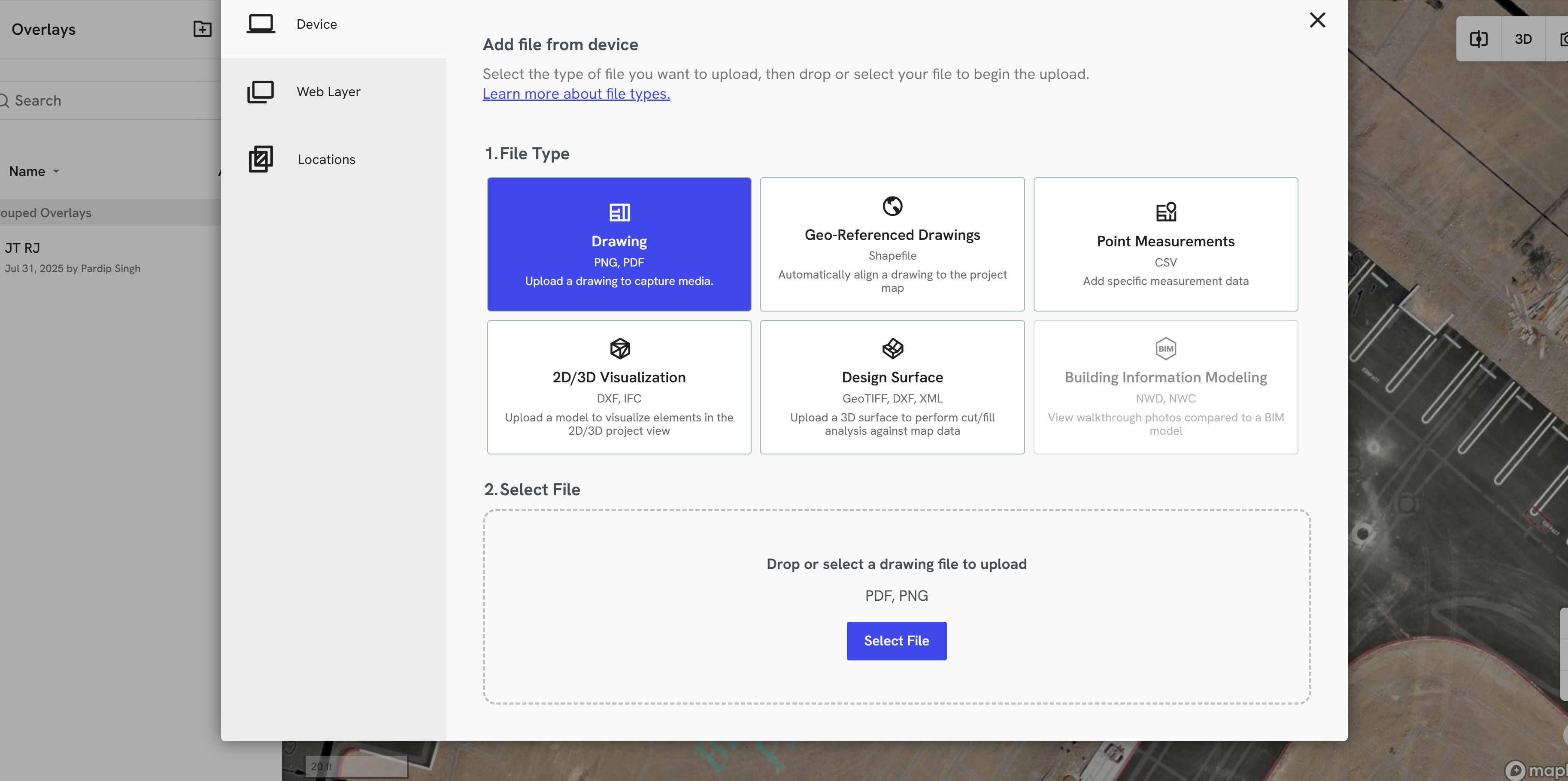Click the split compare view icon

[x=1479, y=39]
